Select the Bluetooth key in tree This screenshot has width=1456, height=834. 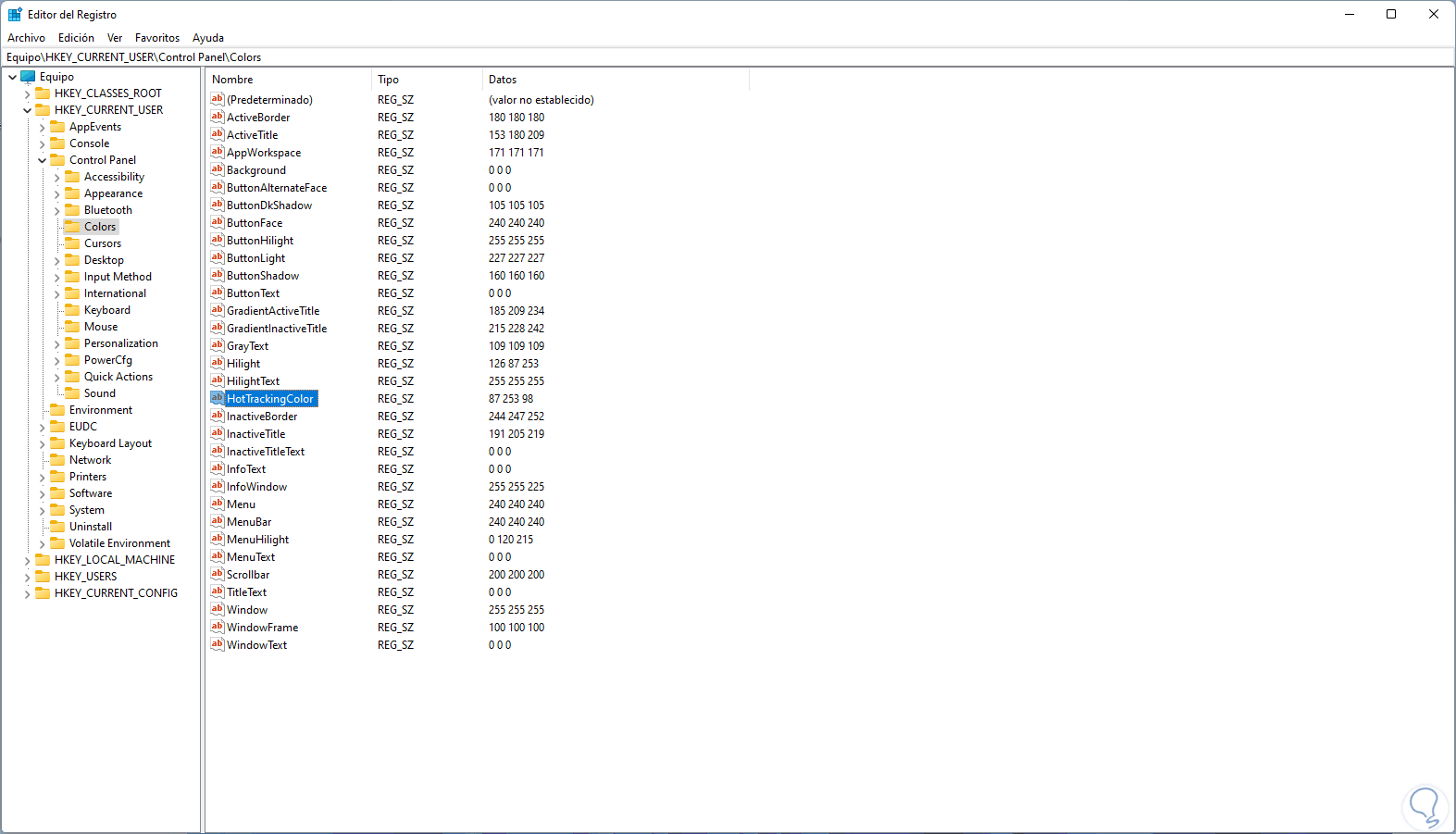[107, 210]
